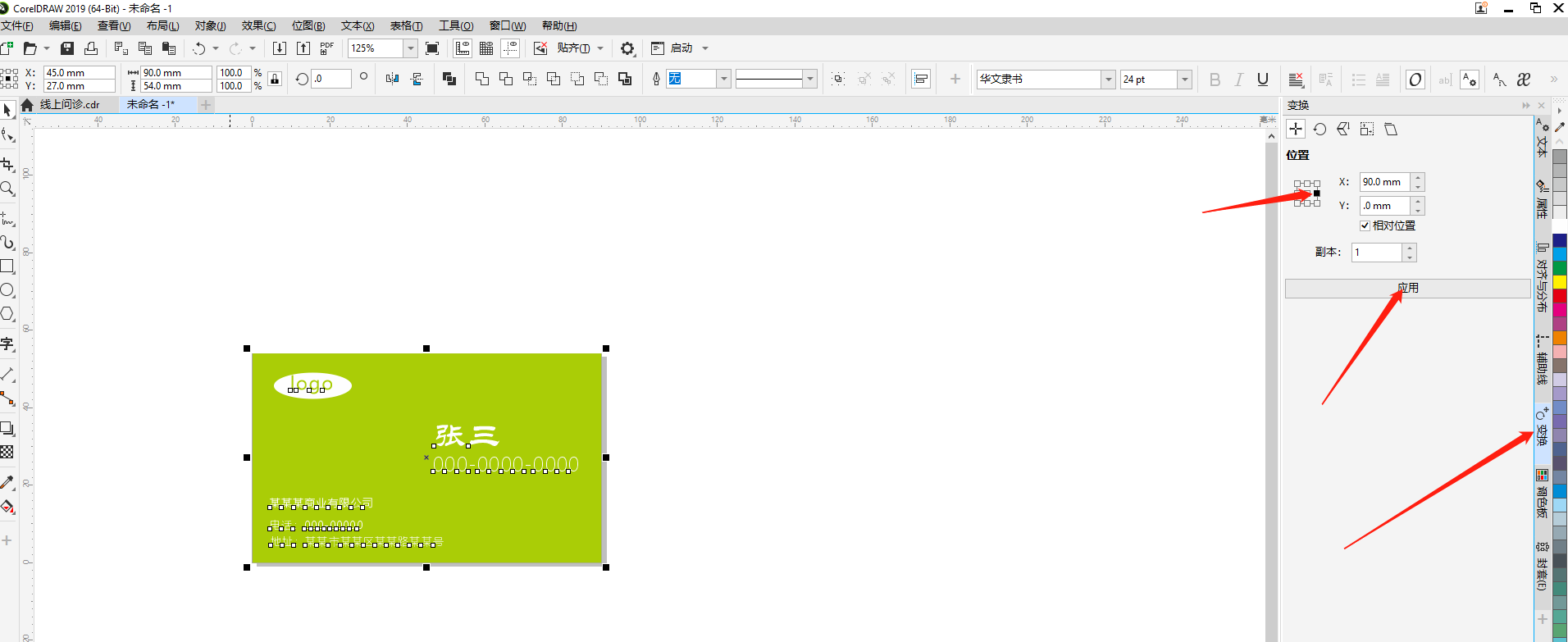Click the Export icon
Image resolution: width=1568 pixels, height=642 pixels.
(x=303, y=48)
